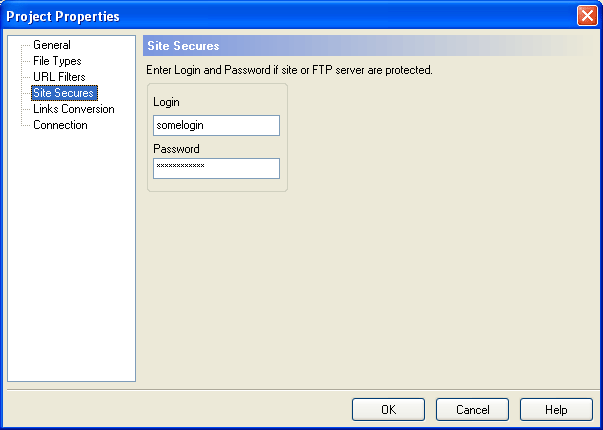Click into the Login text field

[216, 125]
